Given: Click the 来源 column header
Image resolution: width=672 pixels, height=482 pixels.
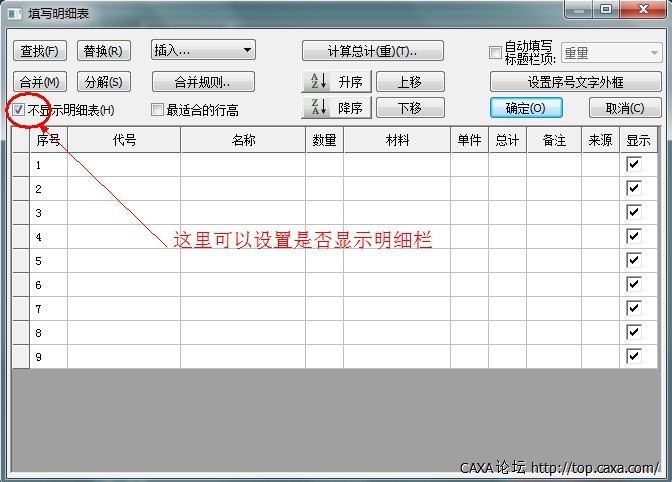Looking at the screenshot, I should pos(600,140).
